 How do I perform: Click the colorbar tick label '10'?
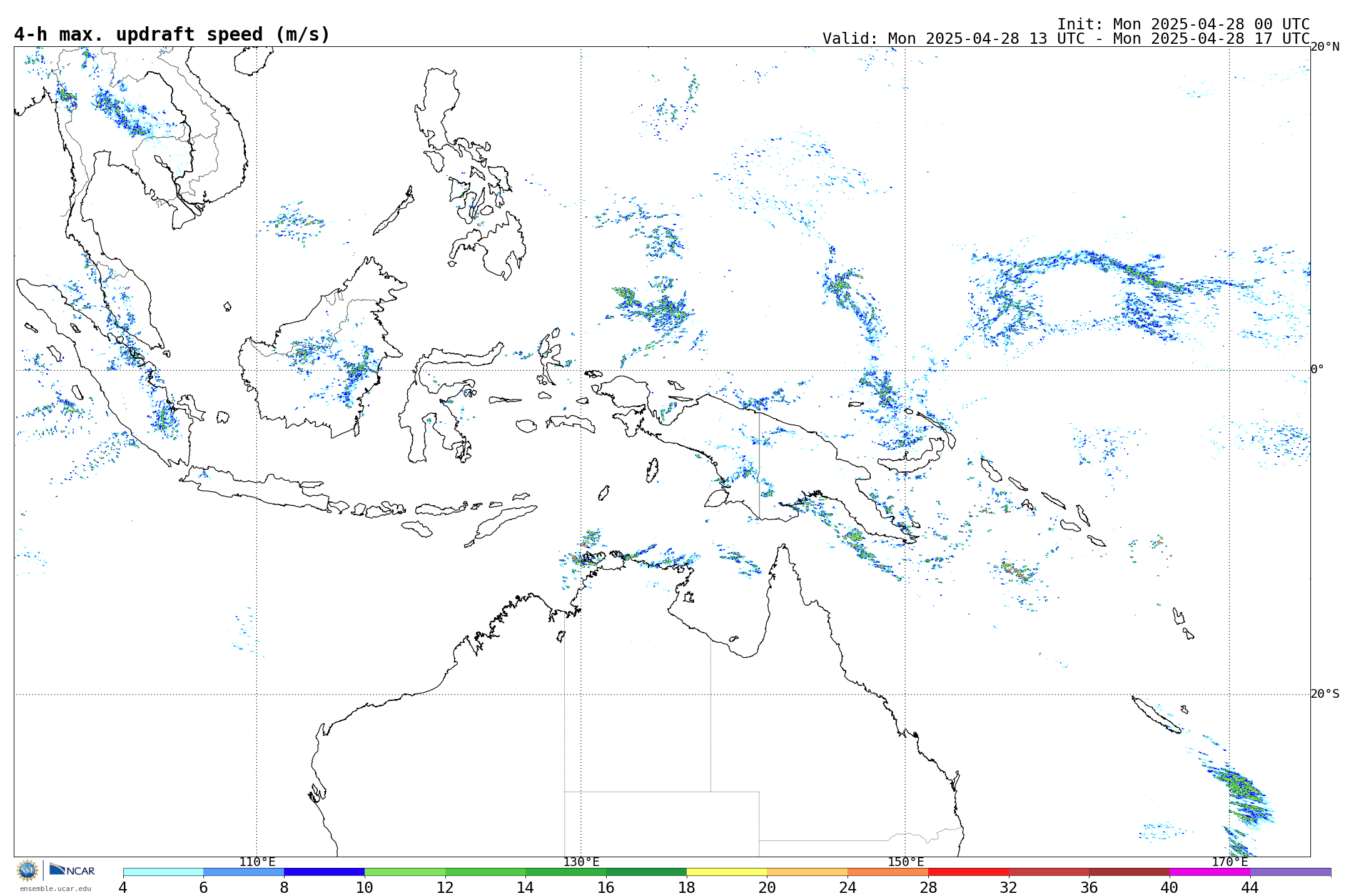coord(365,887)
